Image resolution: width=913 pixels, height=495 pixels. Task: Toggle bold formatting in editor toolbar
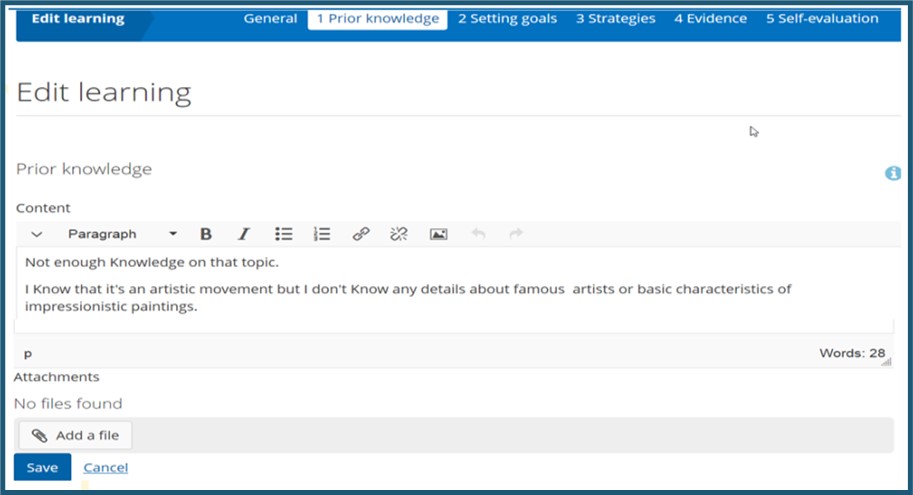pos(206,234)
